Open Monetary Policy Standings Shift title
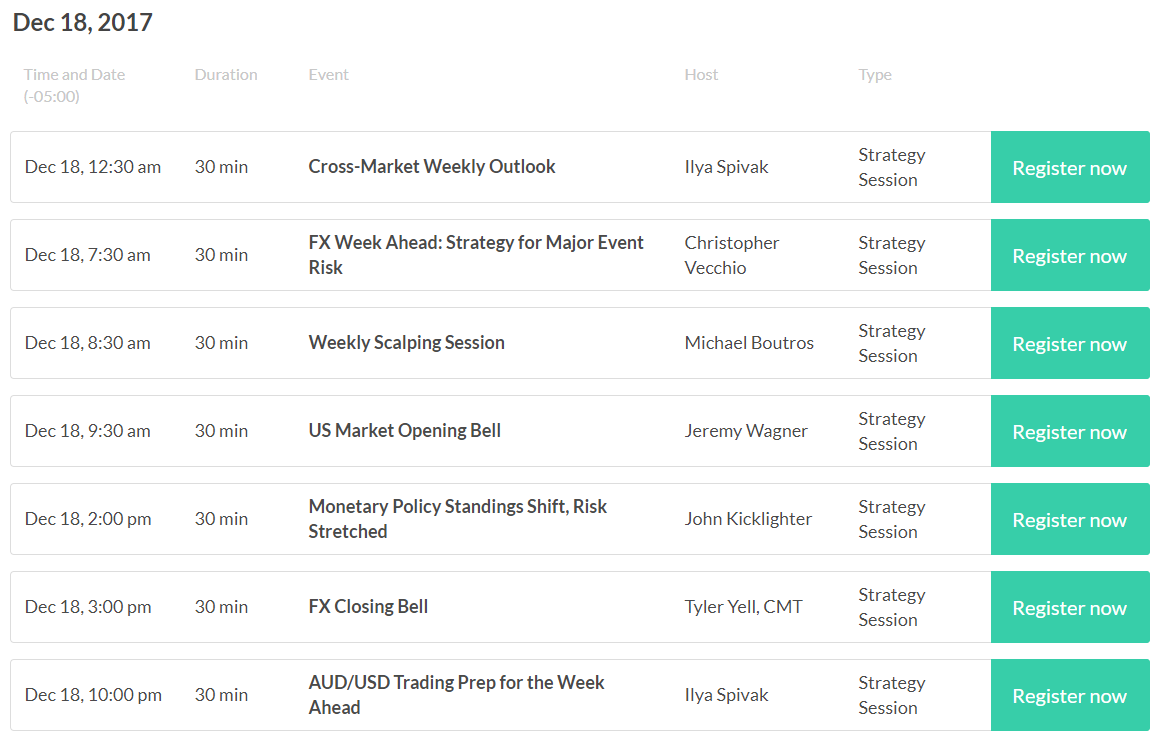 tap(458, 519)
